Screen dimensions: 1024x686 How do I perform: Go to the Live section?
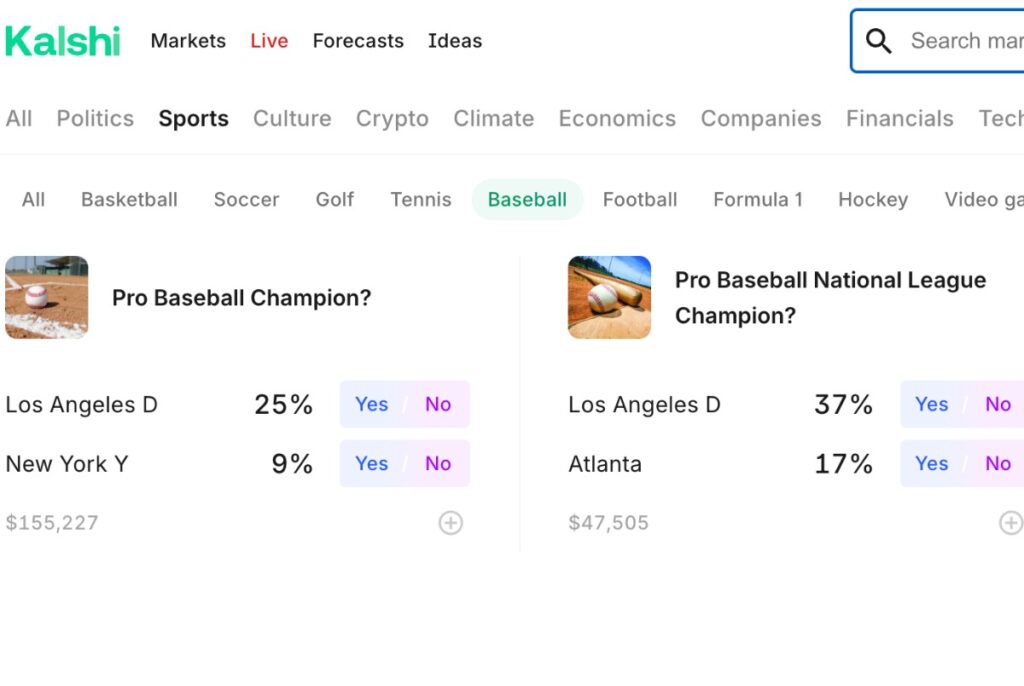pos(269,41)
